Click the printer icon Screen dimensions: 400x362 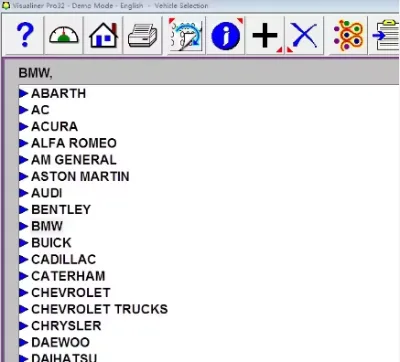(143, 35)
